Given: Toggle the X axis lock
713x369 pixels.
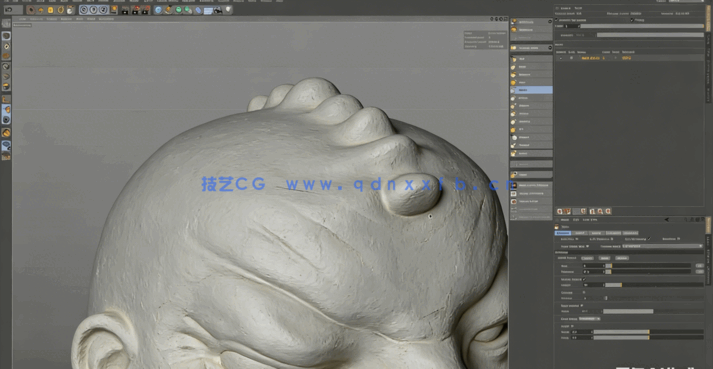Looking at the screenshot, I should 84,10.
